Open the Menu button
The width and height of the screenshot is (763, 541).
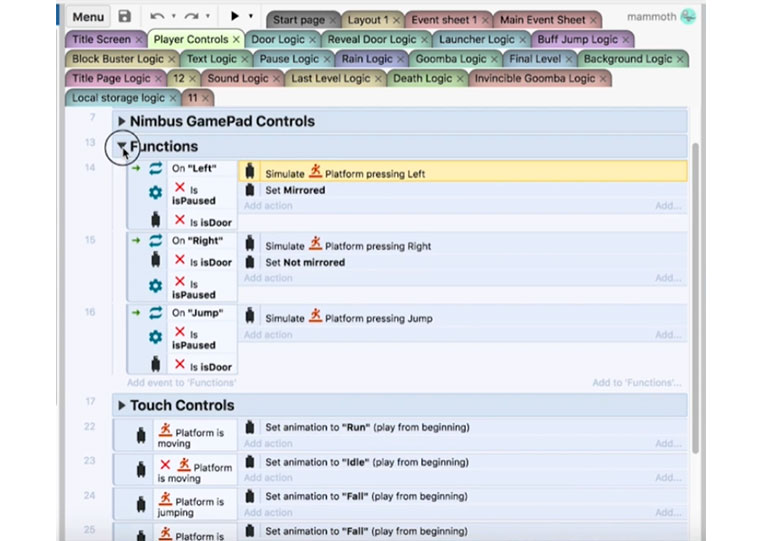(x=88, y=17)
